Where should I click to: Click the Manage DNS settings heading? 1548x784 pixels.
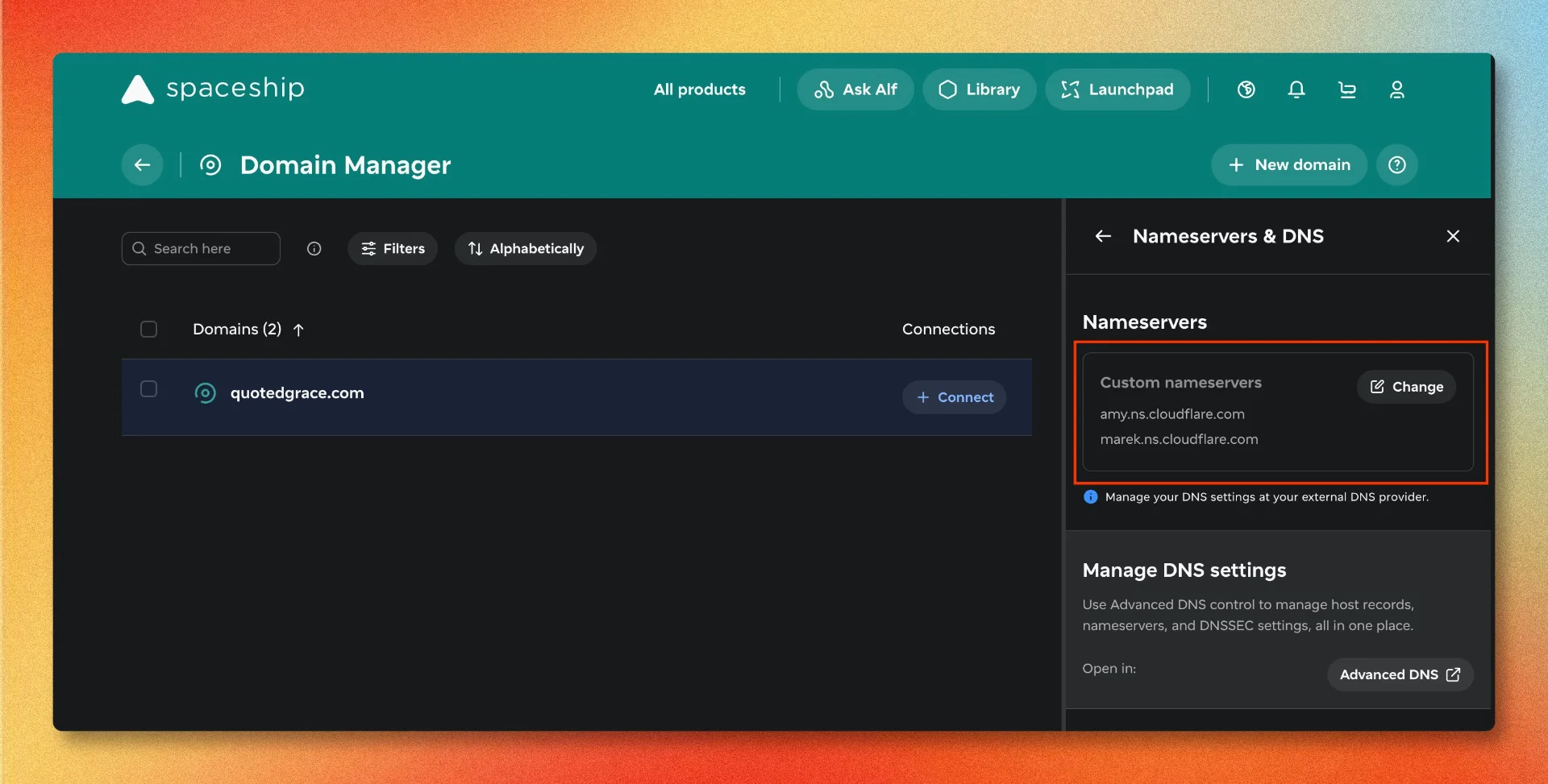1184,570
